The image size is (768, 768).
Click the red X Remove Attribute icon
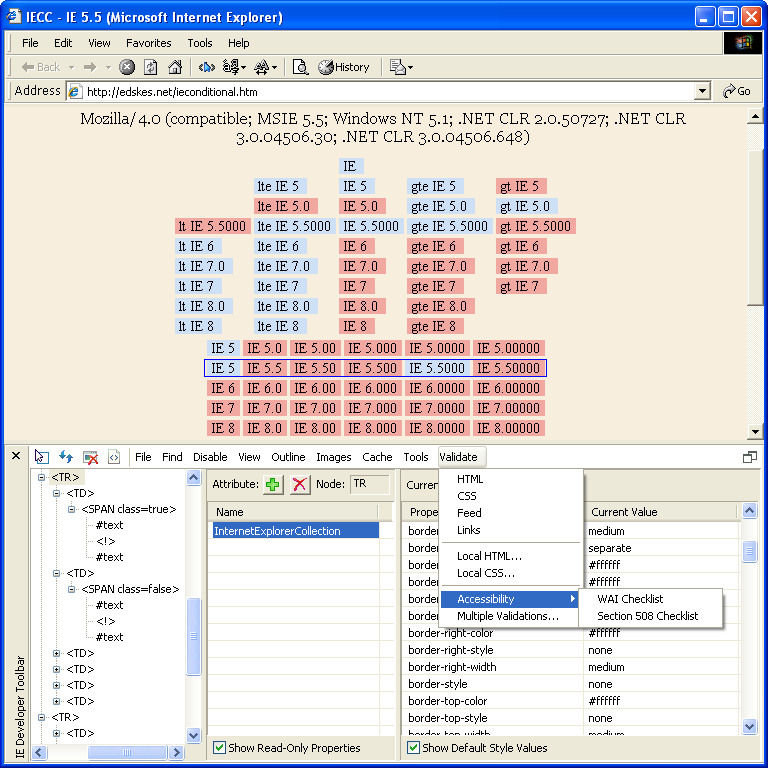(x=300, y=484)
